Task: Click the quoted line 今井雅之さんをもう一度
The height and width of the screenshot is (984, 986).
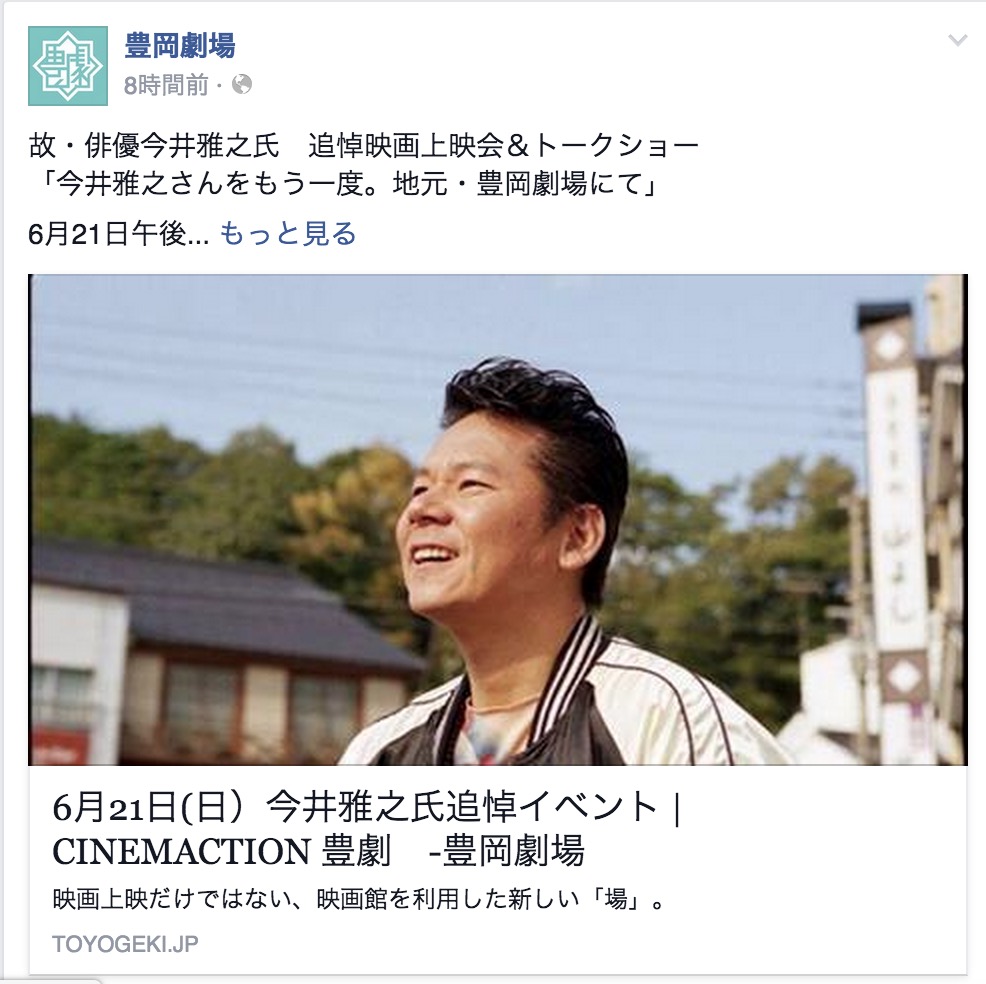Action: [345, 184]
